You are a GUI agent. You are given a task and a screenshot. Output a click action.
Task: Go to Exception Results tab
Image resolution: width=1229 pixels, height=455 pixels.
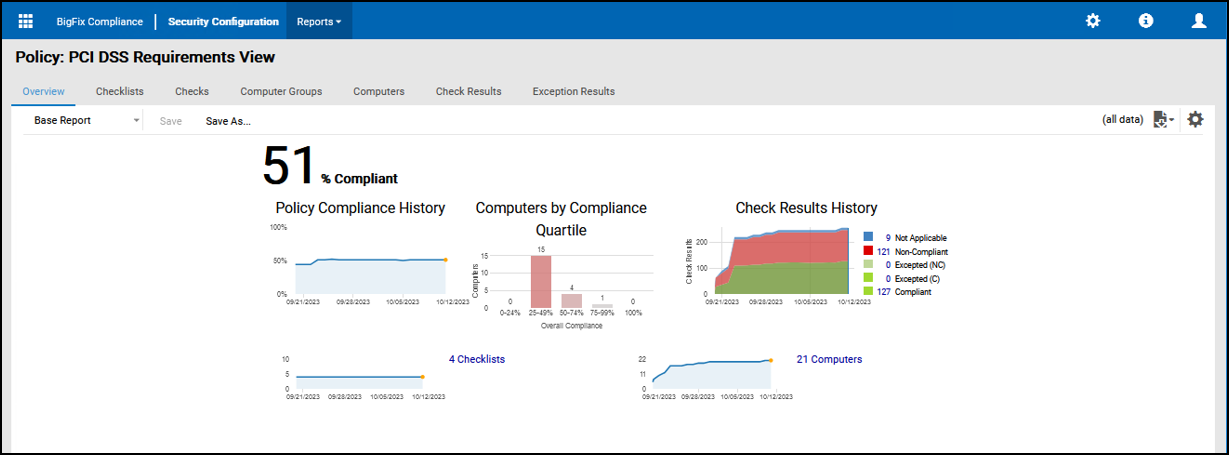573,91
